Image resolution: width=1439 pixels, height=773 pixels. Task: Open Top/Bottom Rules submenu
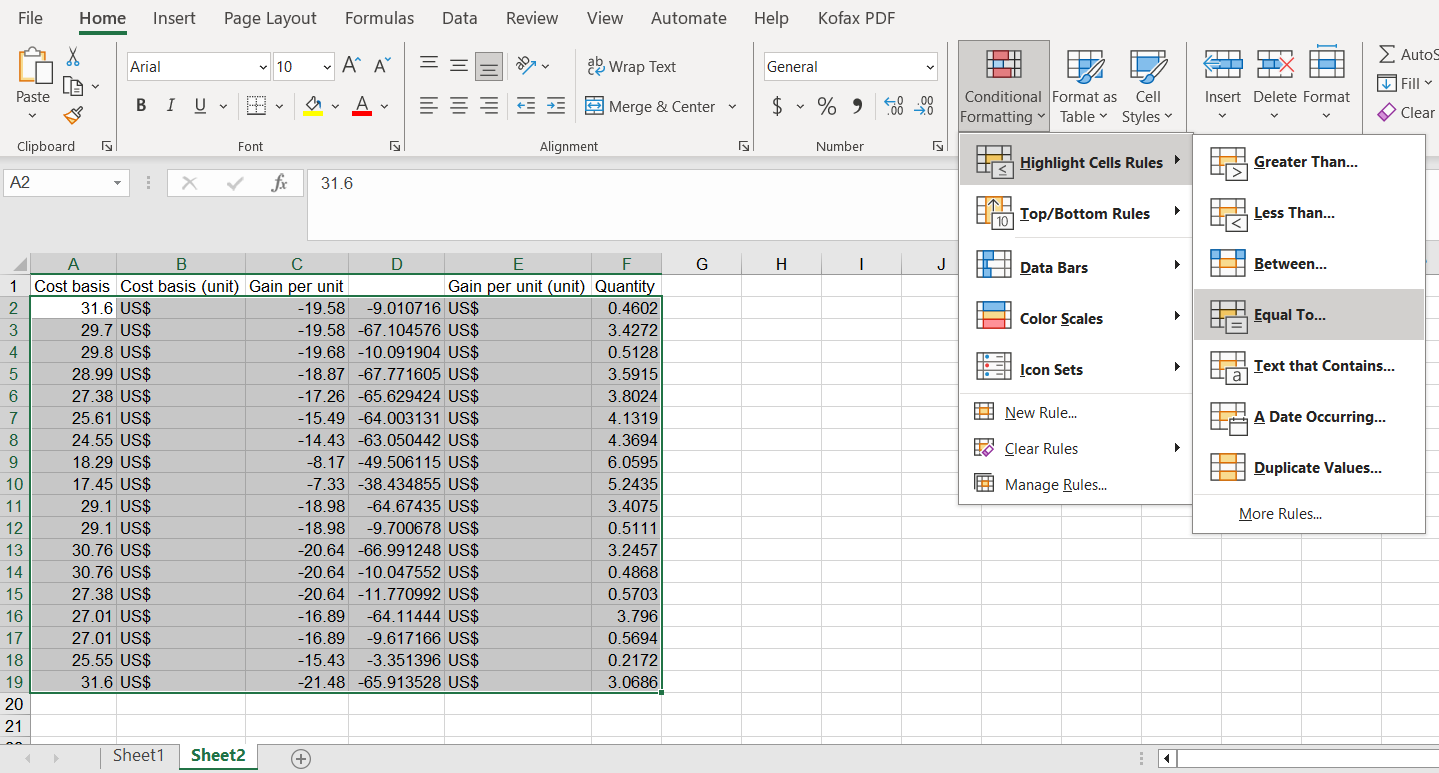pos(1076,213)
